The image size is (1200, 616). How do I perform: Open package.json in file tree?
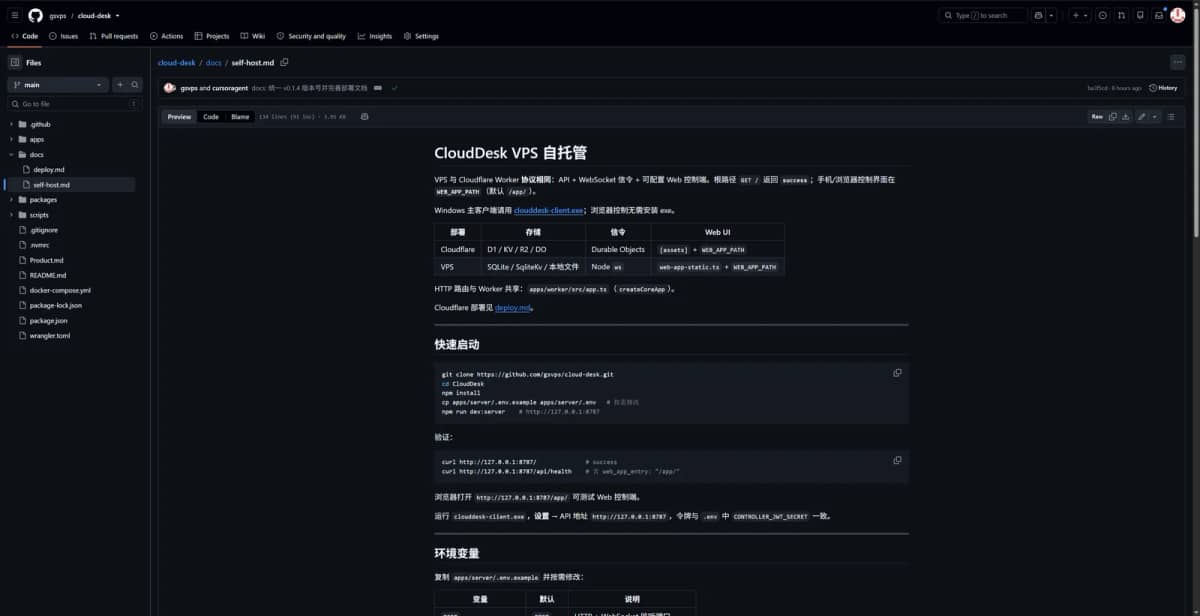(48, 320)
